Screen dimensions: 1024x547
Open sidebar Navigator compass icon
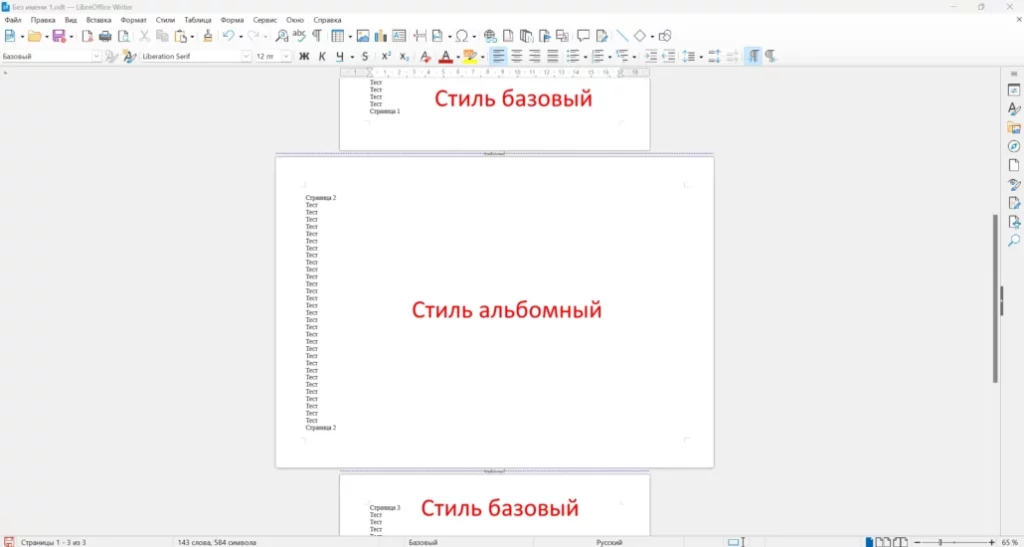tap(1014, 147)
